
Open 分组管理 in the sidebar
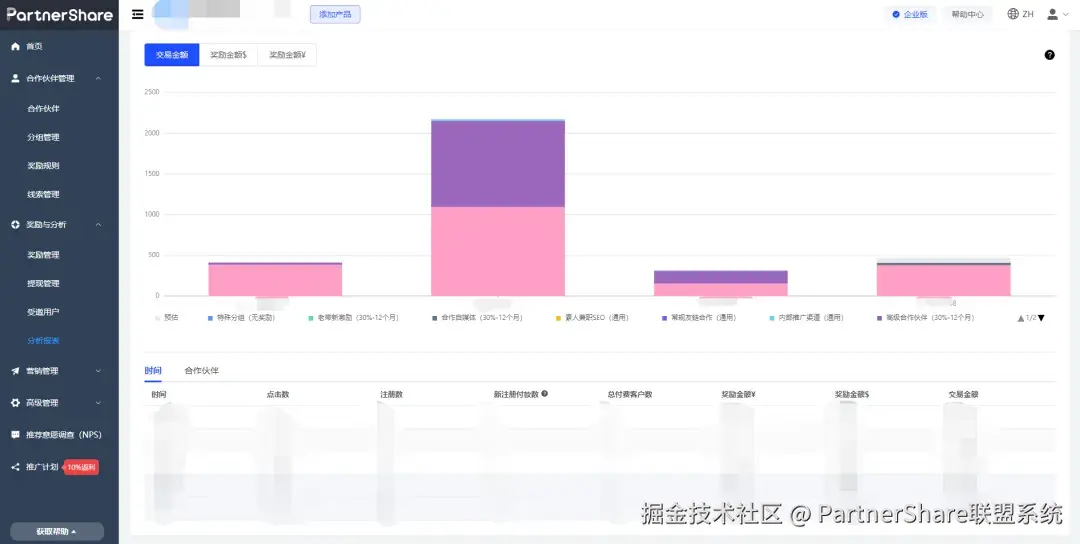click(43, 137)
